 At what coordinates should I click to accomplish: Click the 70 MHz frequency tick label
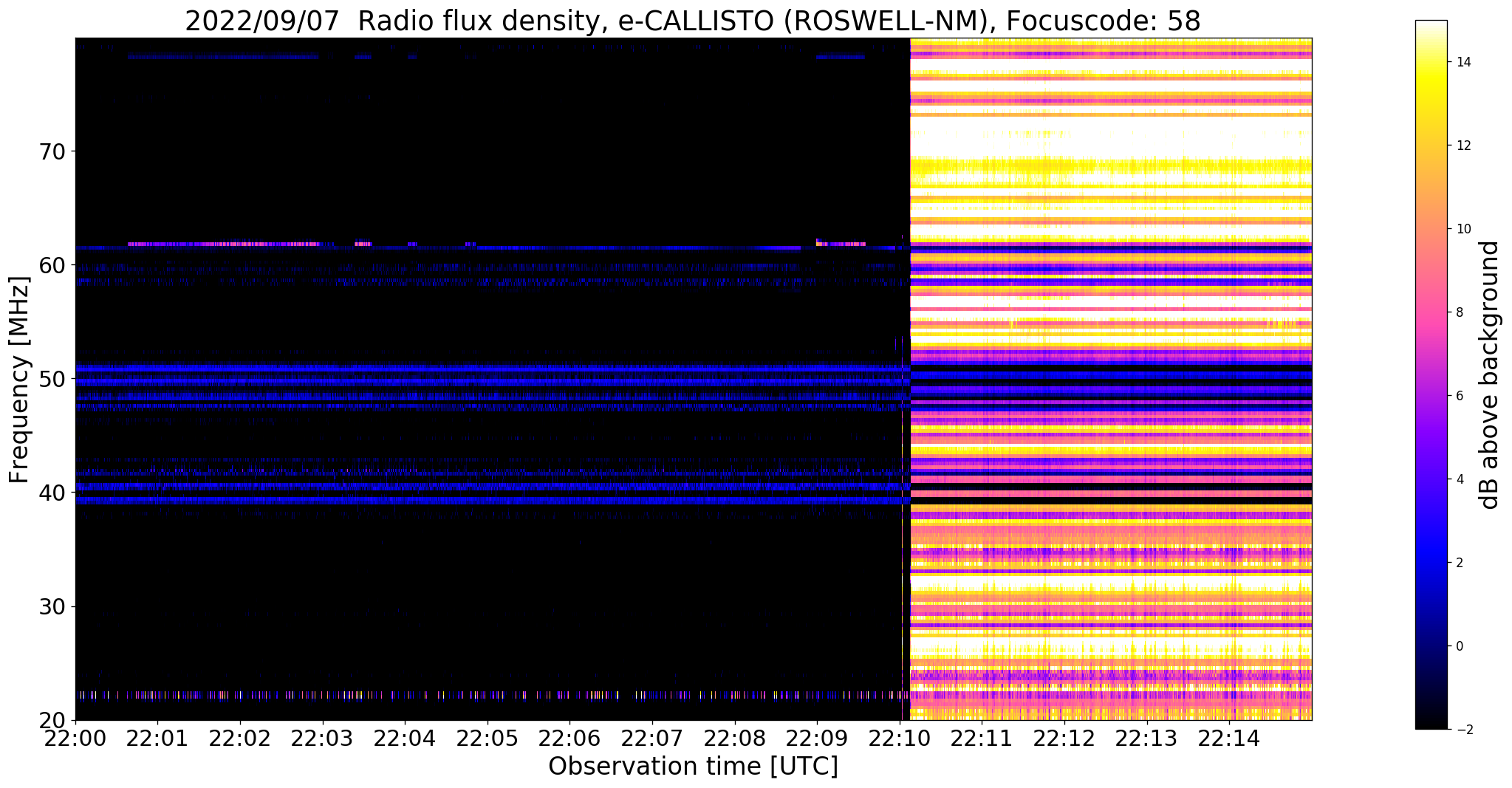(52, 151)
